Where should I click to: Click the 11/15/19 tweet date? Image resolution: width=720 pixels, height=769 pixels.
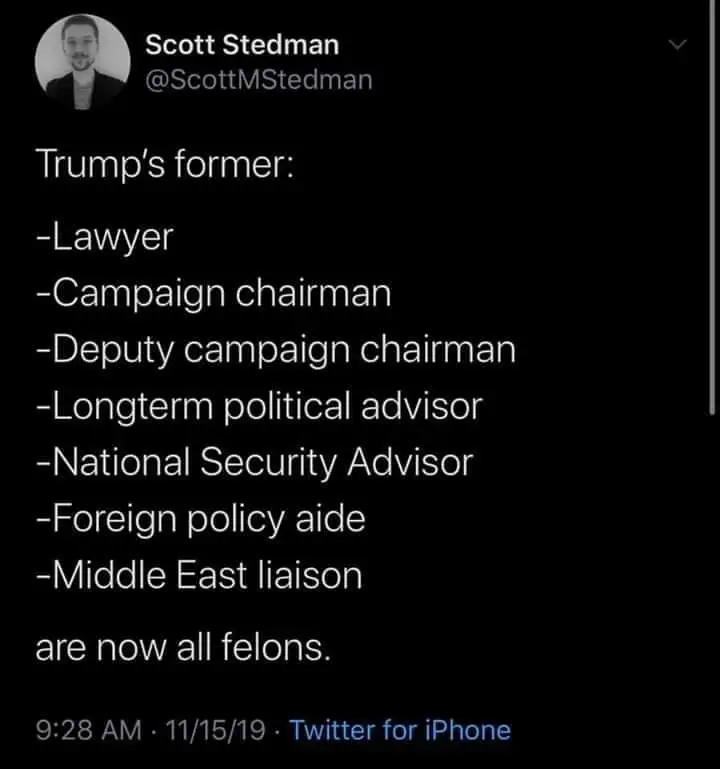pos(215,731)
